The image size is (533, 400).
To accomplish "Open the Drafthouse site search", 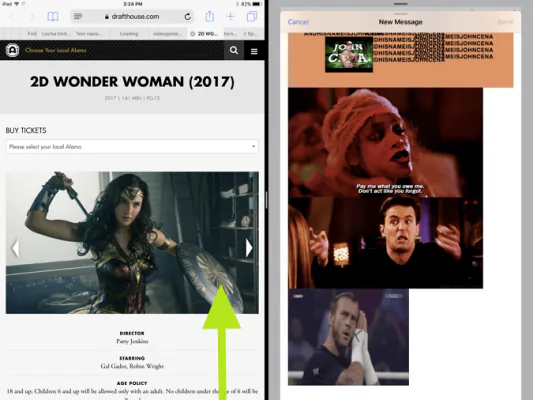I will coord(234,50).
